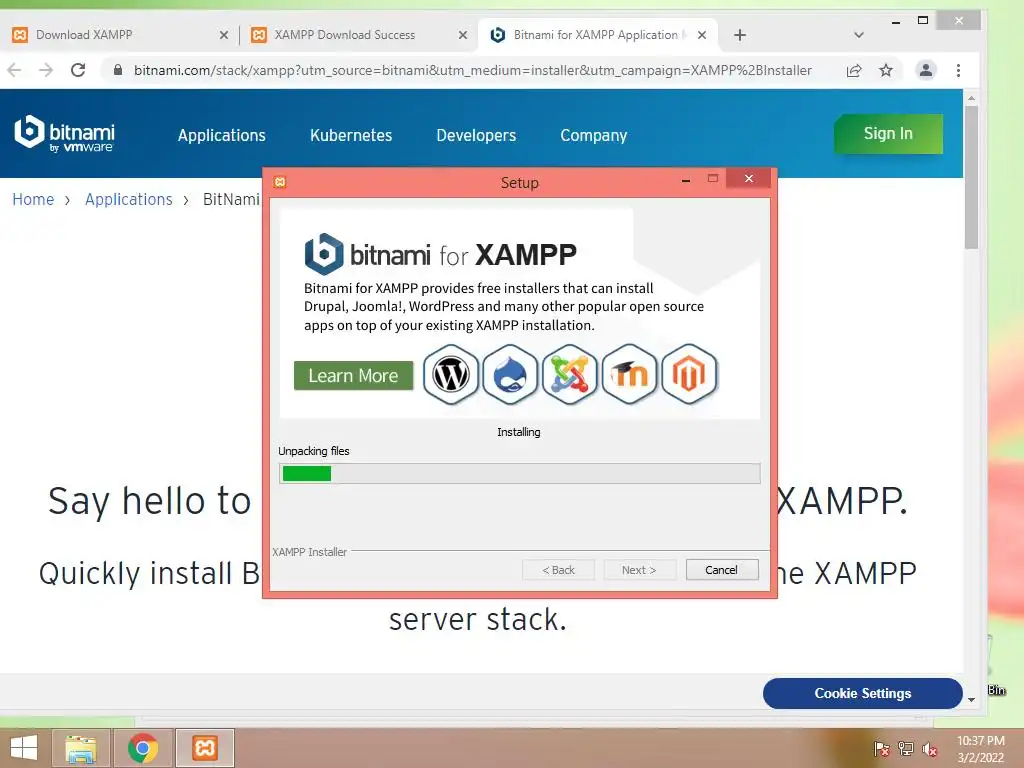Click the Magento icon in Setup dialog

click(x=689, y=375)
